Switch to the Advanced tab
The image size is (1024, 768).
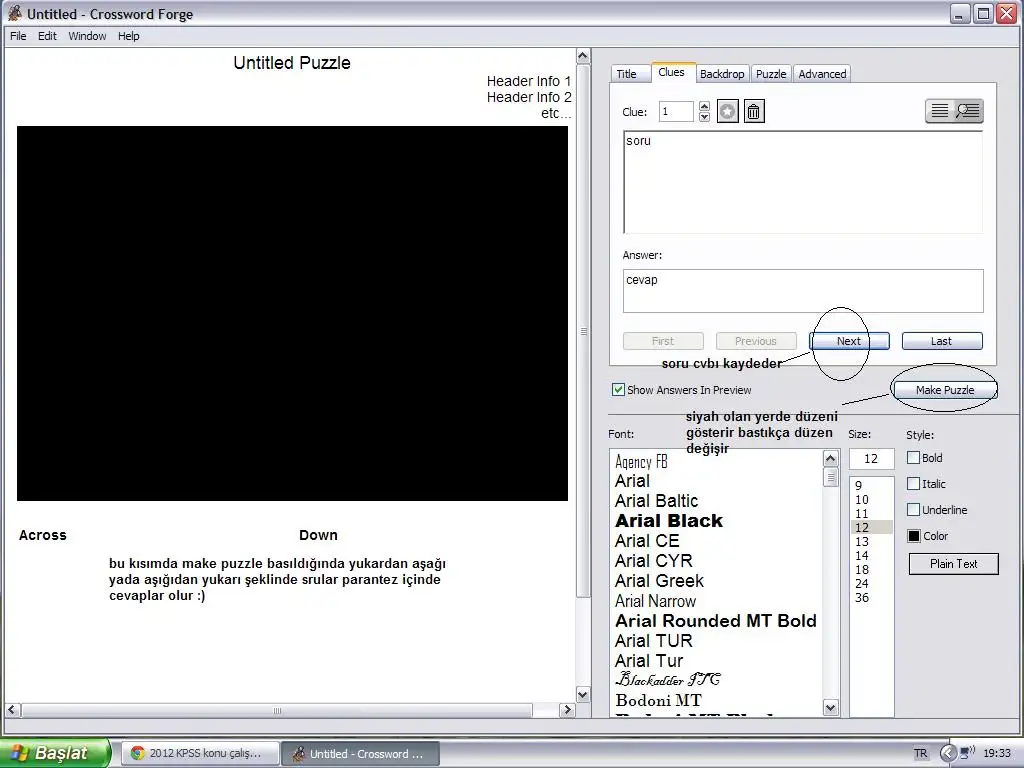[x=822, y=74]
